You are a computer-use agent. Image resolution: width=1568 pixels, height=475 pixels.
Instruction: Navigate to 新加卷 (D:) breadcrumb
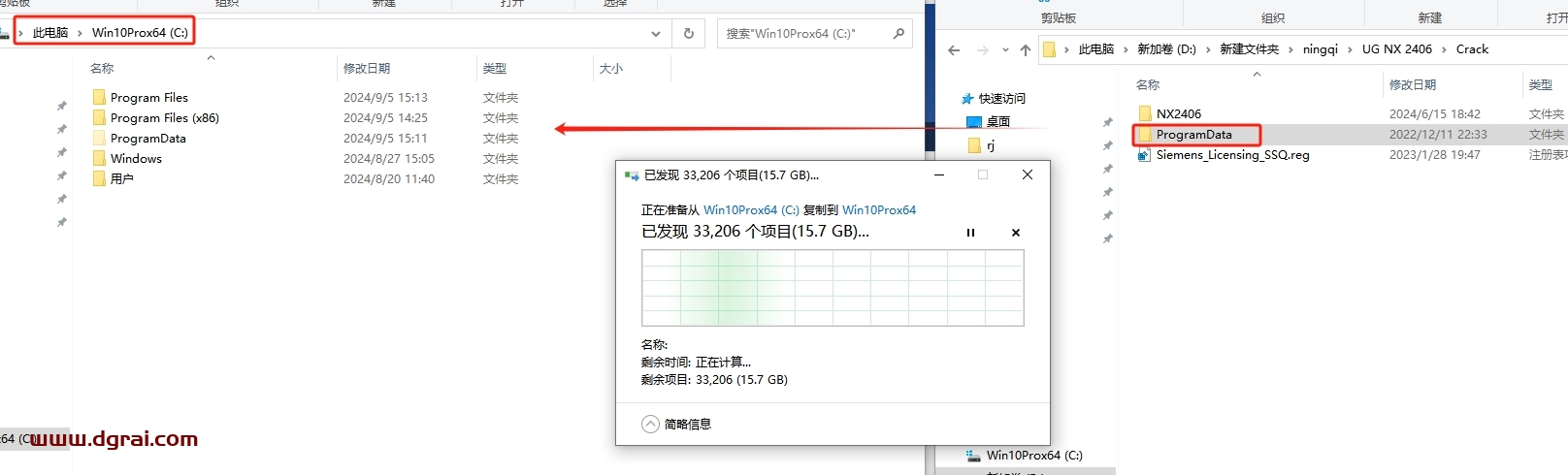click(1166, 49)
